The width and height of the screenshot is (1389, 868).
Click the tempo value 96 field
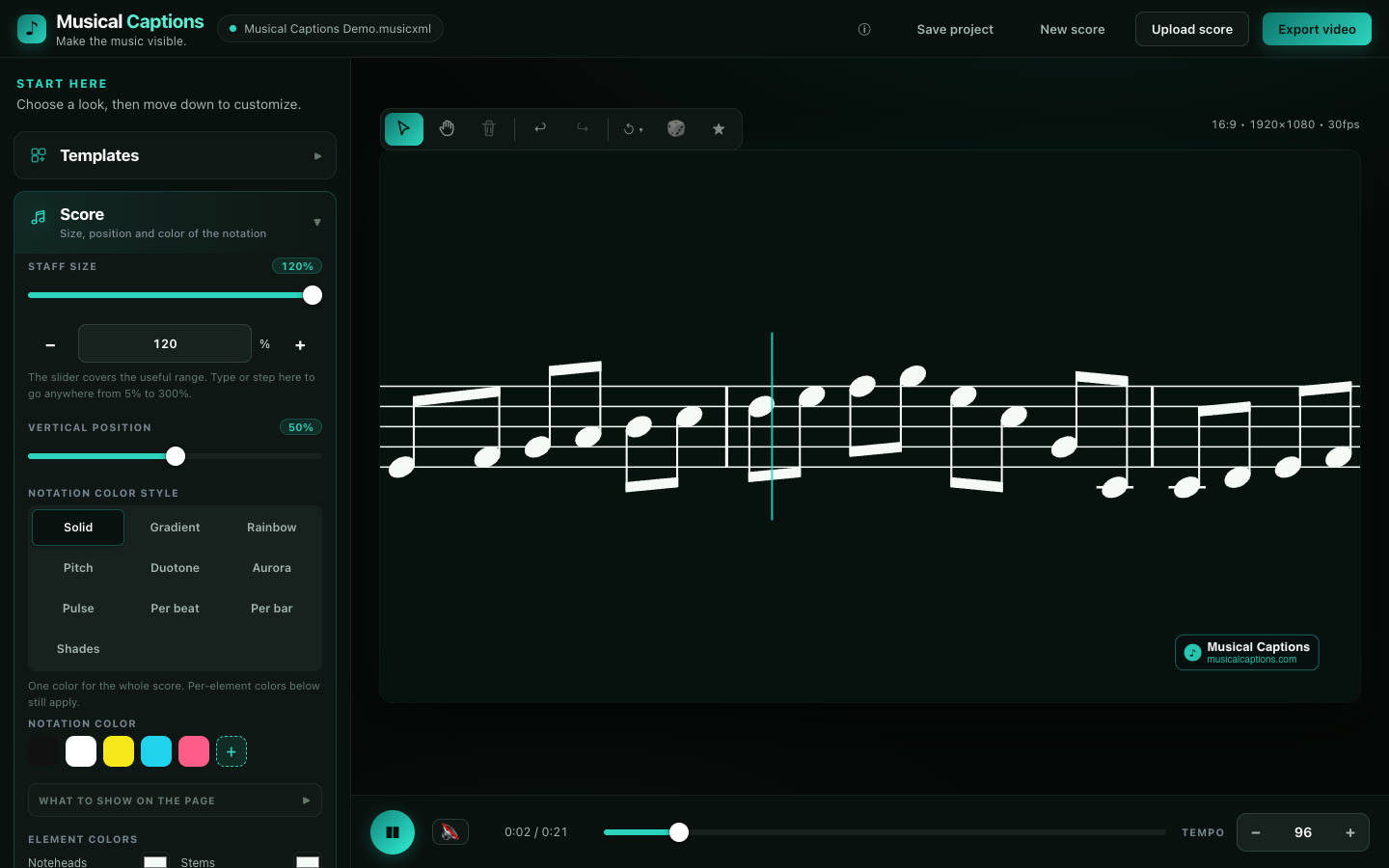[1303, 832]
